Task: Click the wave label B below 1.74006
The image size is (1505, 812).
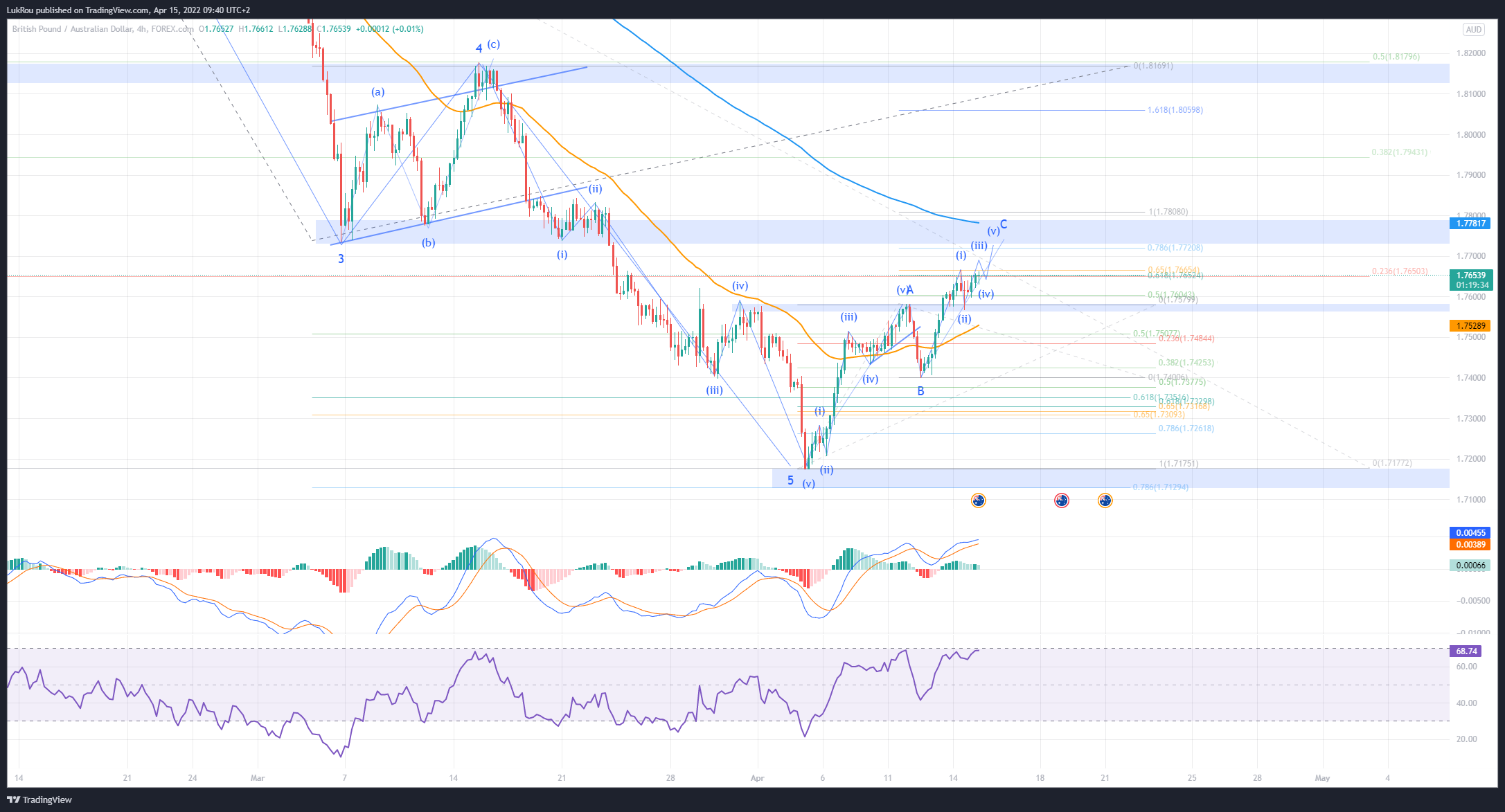Action: coord(920,391)
